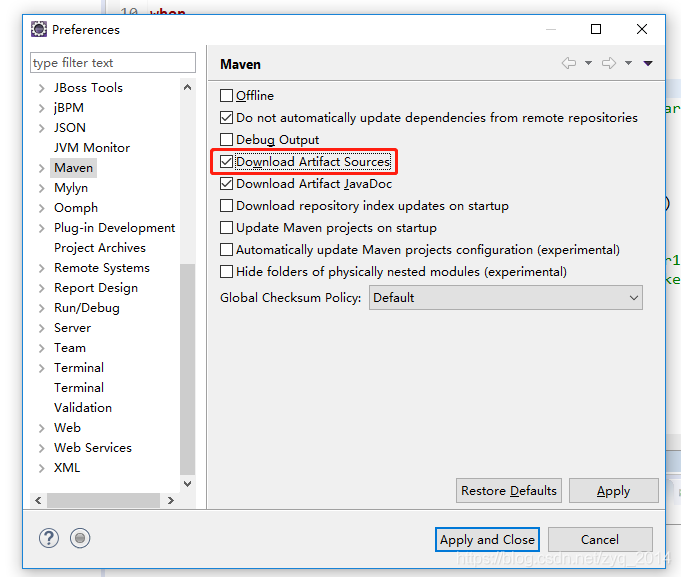681x577 pixels.
Task: Select the JBoss Tools tree item
Action: click(x=88, y=88)
